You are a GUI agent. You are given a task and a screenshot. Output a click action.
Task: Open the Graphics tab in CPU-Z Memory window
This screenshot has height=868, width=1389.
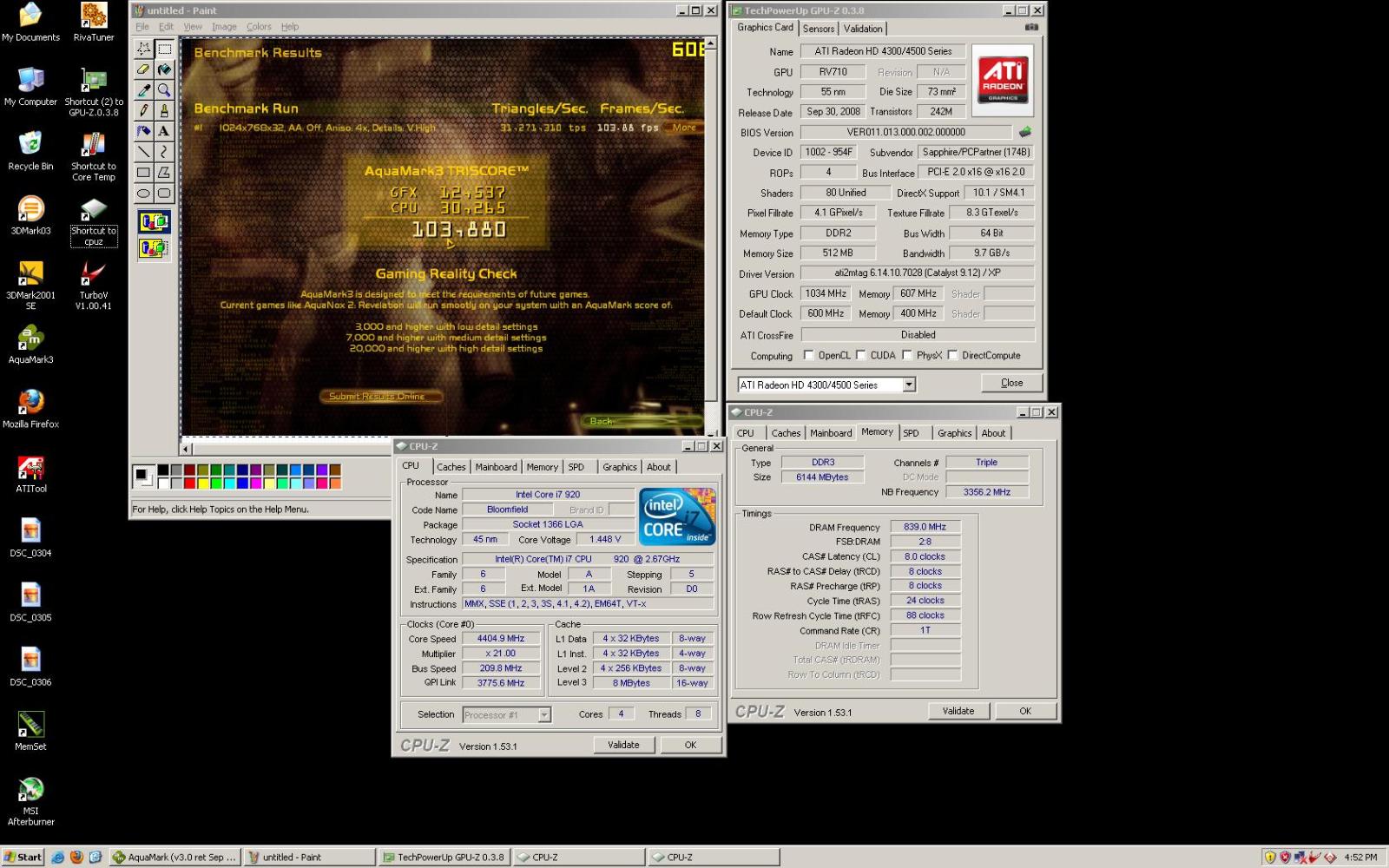coord(954,433)
